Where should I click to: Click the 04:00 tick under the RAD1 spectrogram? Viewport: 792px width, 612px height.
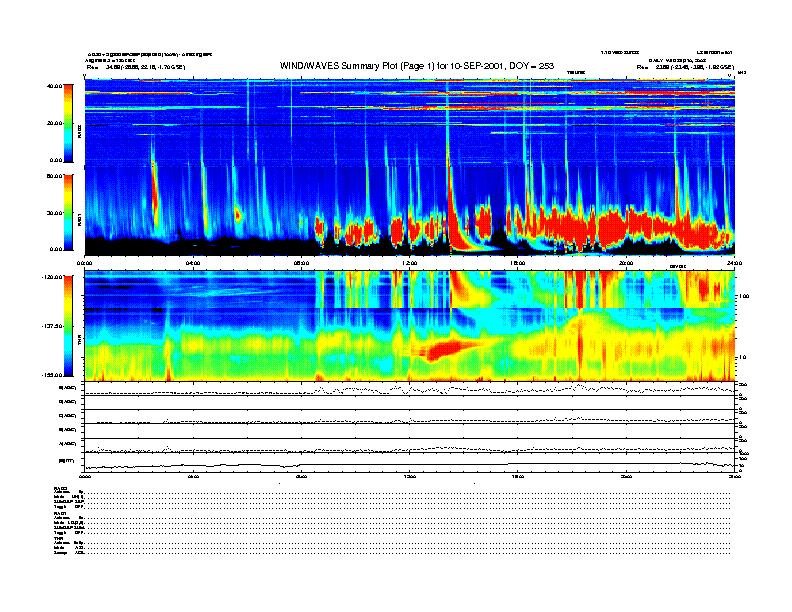tap(193, 263)
